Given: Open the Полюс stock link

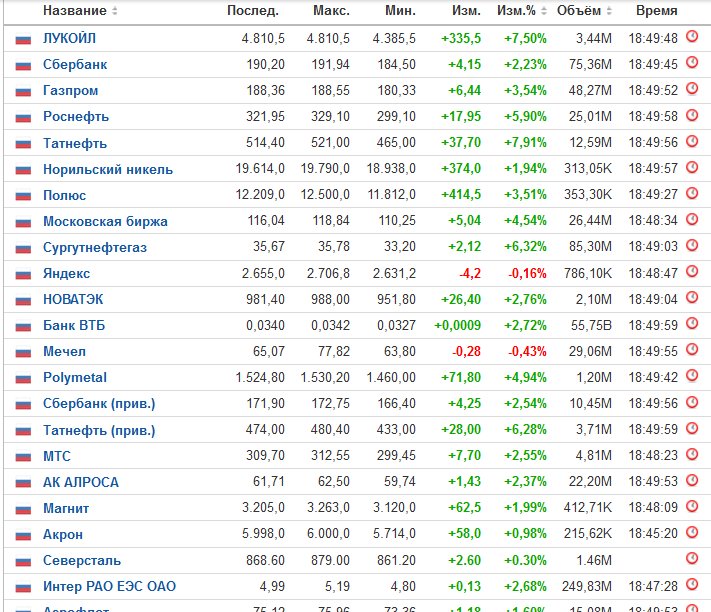Looking at the screenshot, I should pyautogui.click(x=64, y=195).
